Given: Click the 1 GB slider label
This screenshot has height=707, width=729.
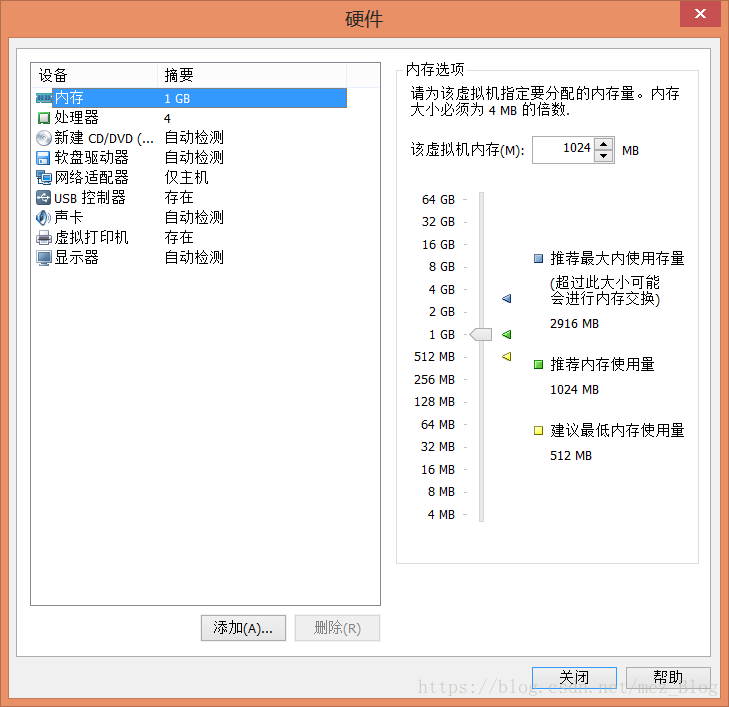Looking at the screenshot, I should [x=442, y=335].
